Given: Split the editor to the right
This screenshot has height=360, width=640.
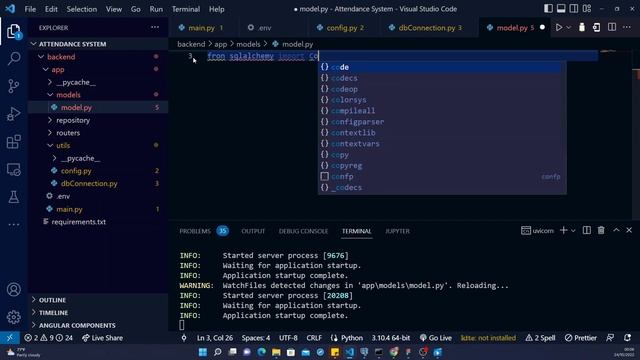Looking at the screenshot, I should tap(612, 27).
